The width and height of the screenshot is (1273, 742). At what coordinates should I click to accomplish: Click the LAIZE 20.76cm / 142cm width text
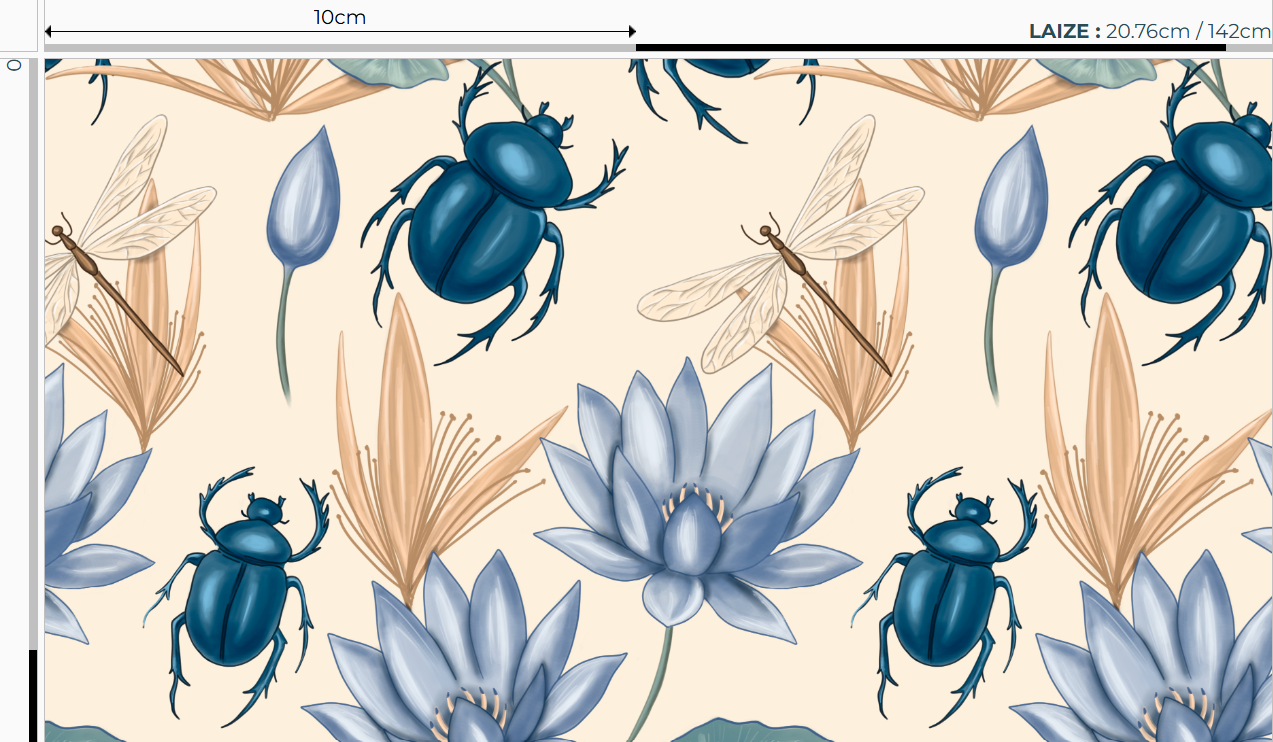pos(1149,31)
